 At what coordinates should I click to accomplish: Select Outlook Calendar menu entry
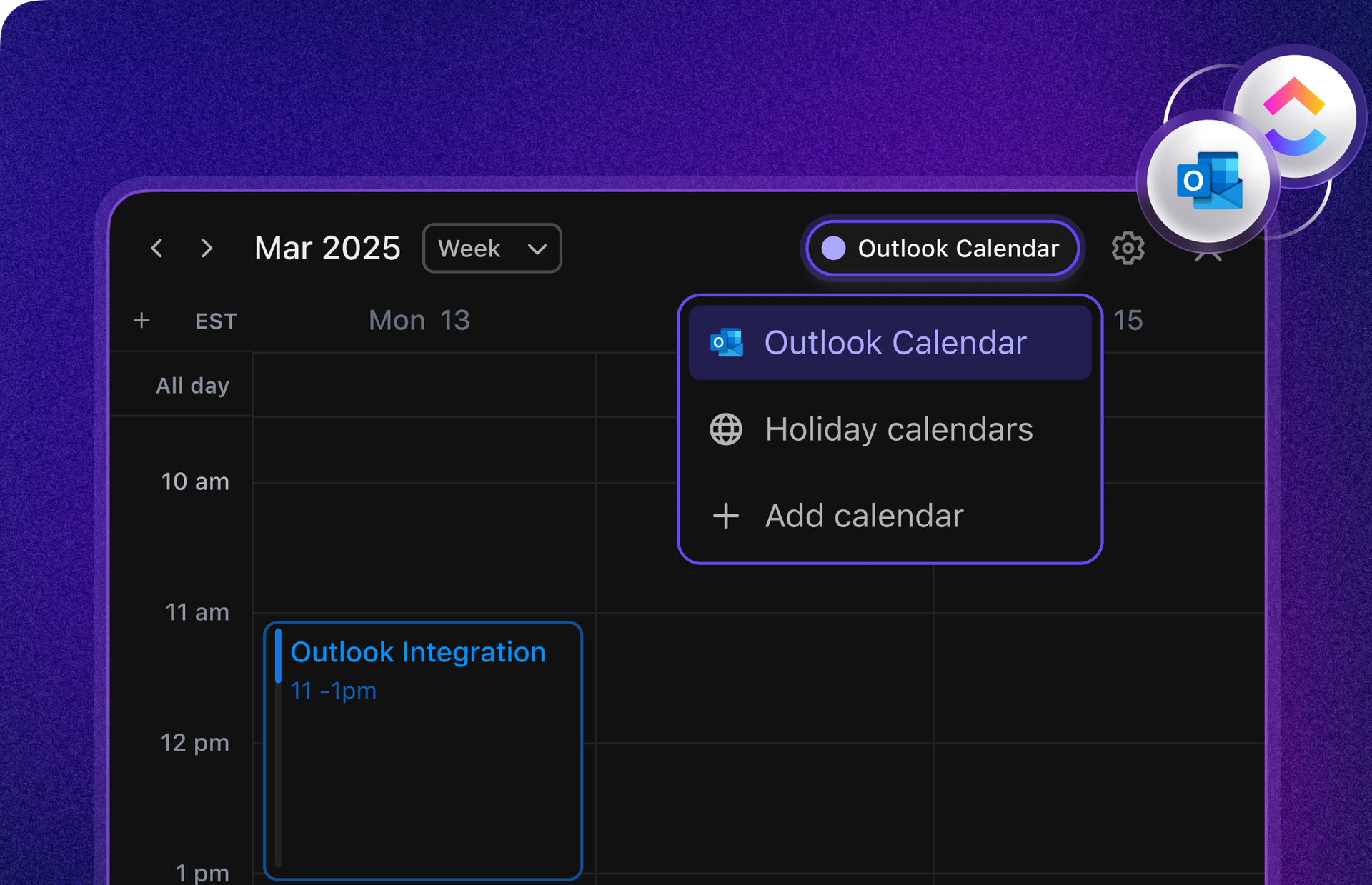point(890,343)
